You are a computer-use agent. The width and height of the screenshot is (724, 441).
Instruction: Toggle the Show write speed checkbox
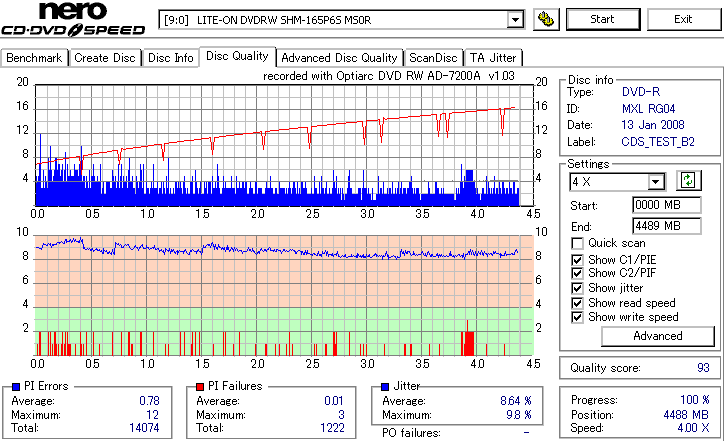tap(577, 317)
